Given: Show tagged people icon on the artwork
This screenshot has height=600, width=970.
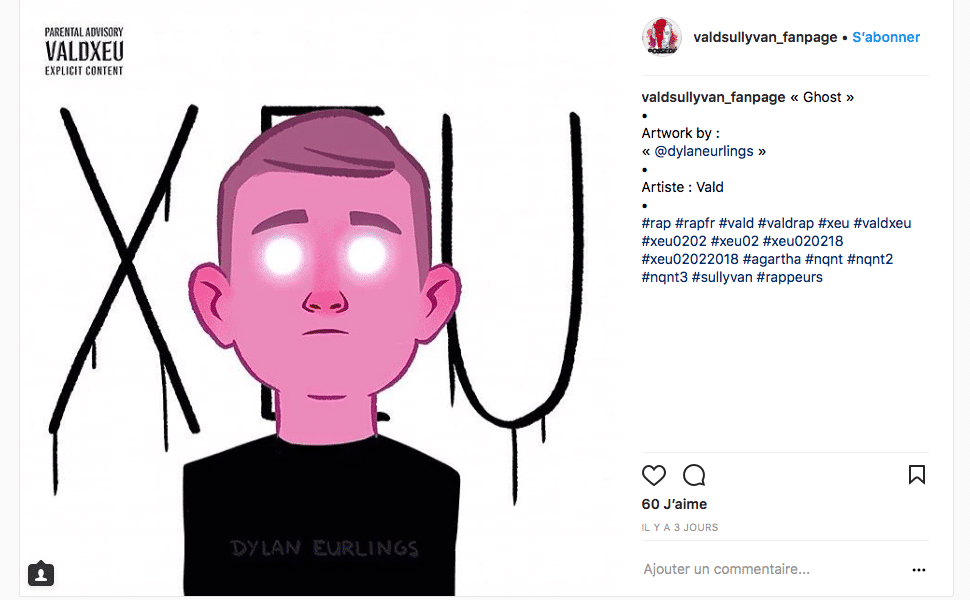Looking at the screenshot, I should tap(41, 574).
